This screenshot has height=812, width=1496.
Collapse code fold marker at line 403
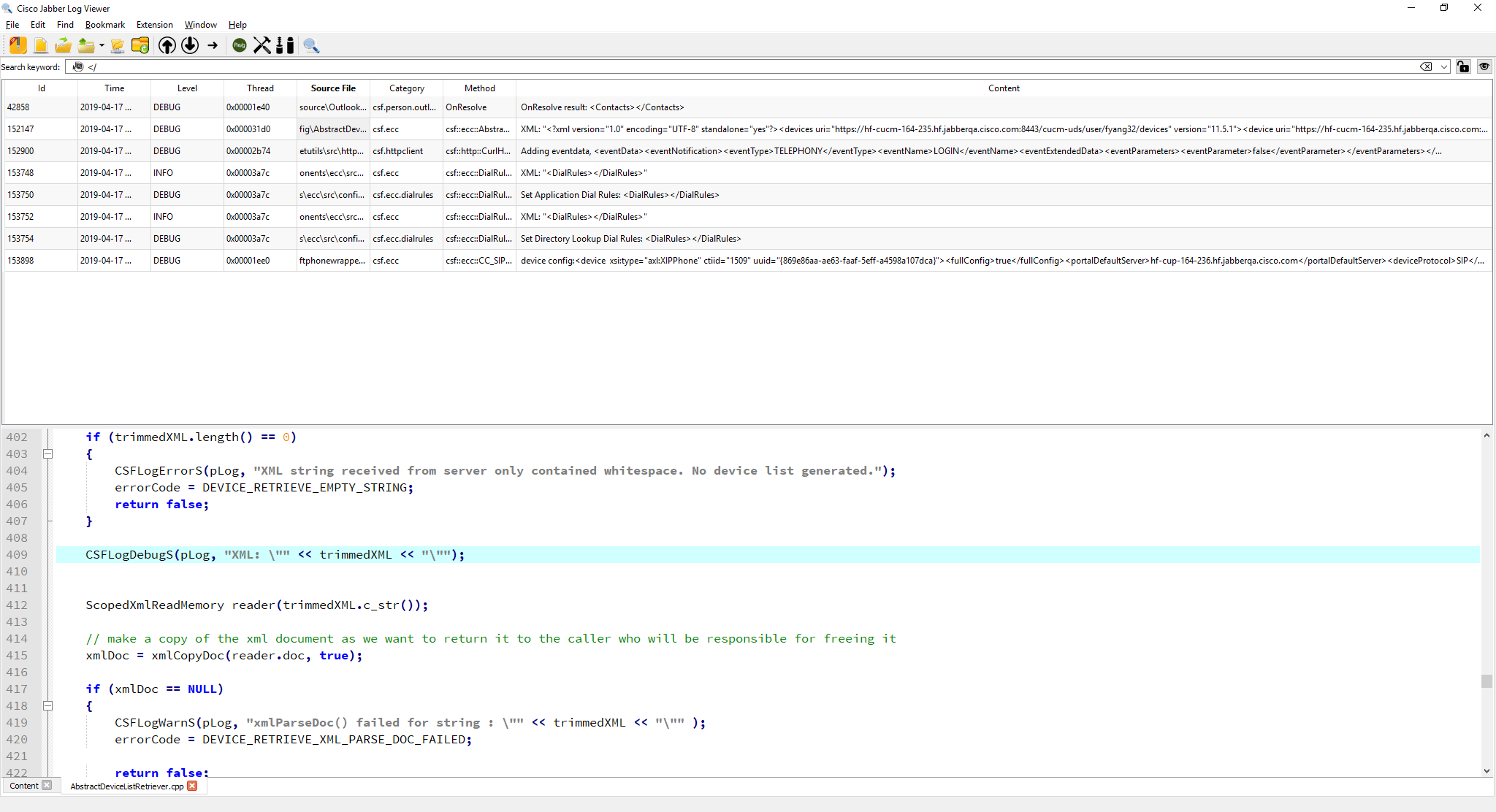pos(47,453)
